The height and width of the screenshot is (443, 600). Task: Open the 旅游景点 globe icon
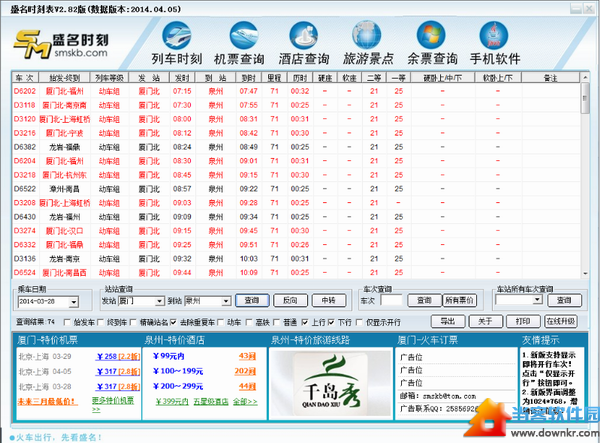[367, 36]
